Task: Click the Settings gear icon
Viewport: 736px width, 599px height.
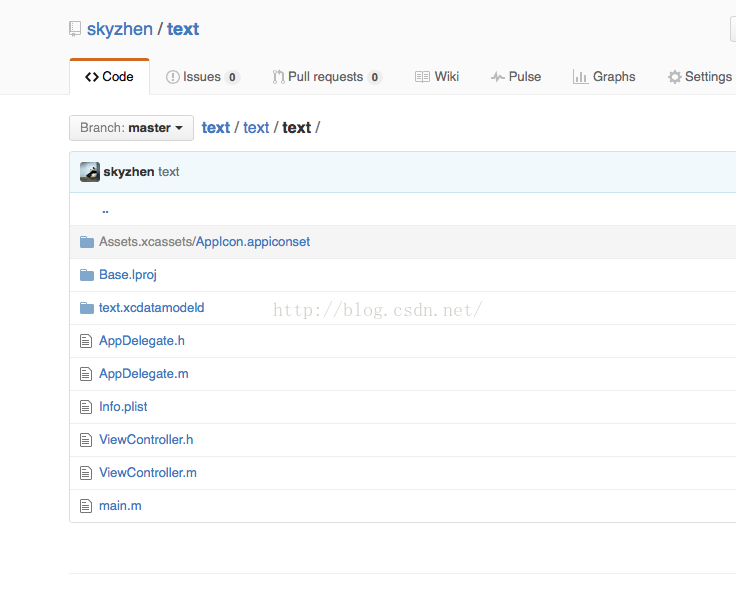Action: (675, 77)
